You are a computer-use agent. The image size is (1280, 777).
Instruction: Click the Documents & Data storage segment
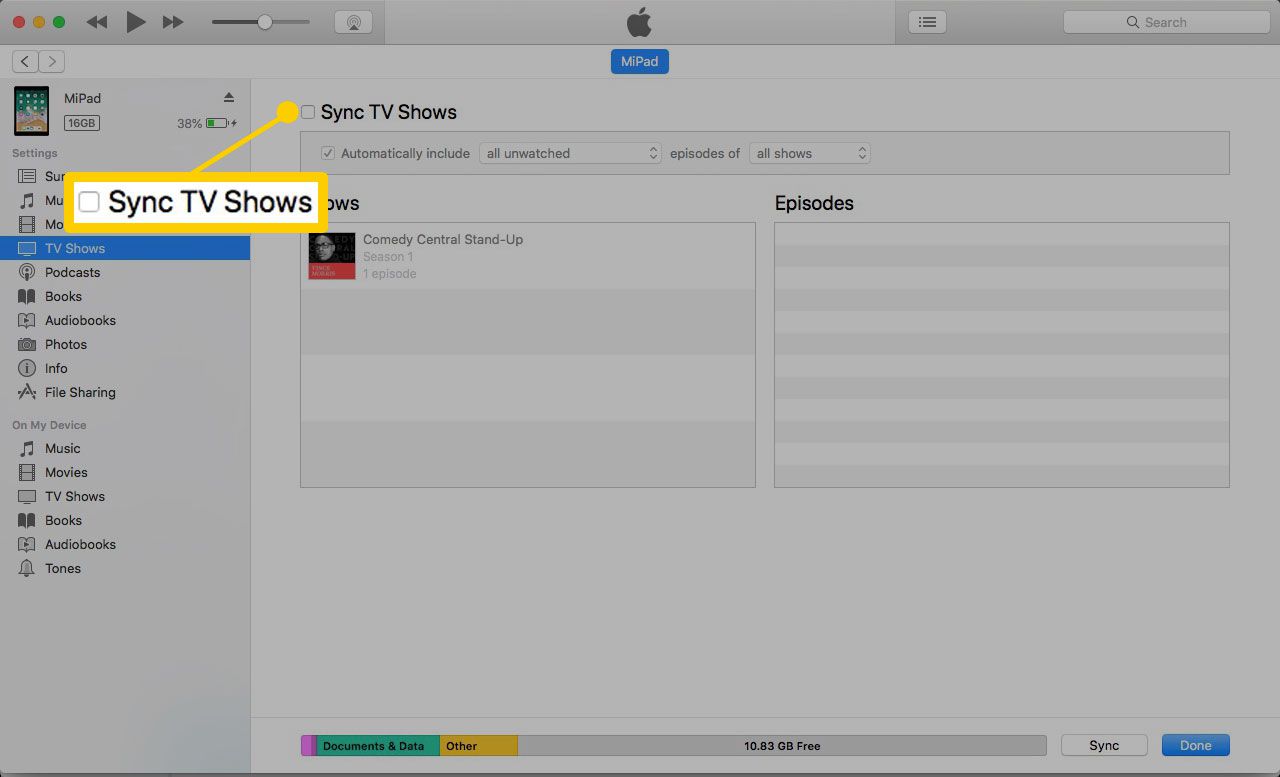click(x=378, y=746)
